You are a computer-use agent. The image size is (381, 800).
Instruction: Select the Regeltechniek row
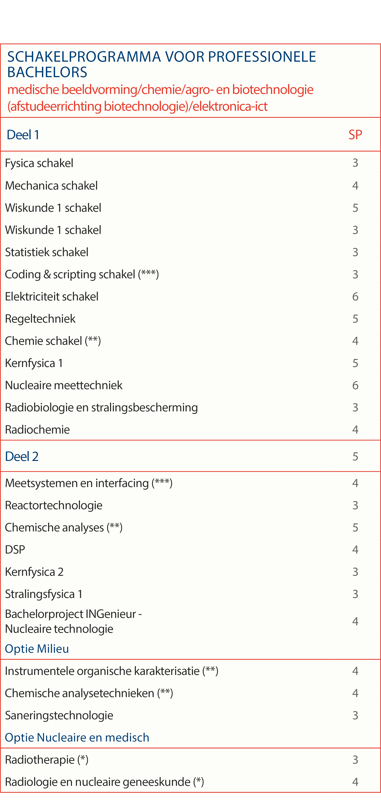tap(190, 319)
